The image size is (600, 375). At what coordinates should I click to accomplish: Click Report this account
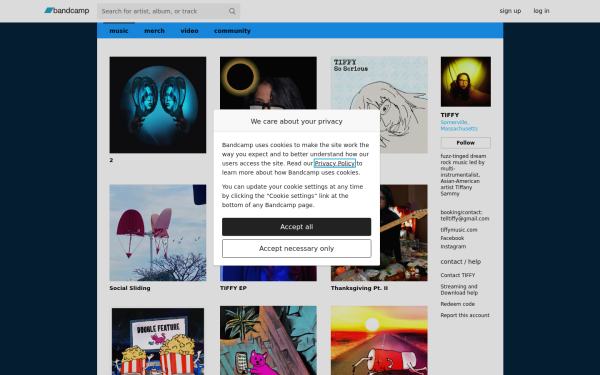point(465,315)
